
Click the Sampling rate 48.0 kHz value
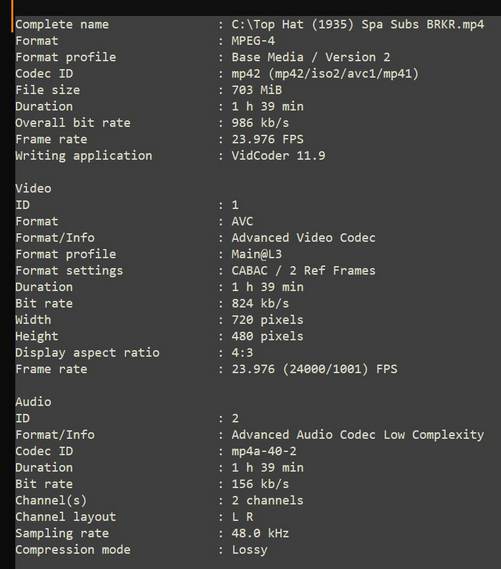[x=260, y=533]
